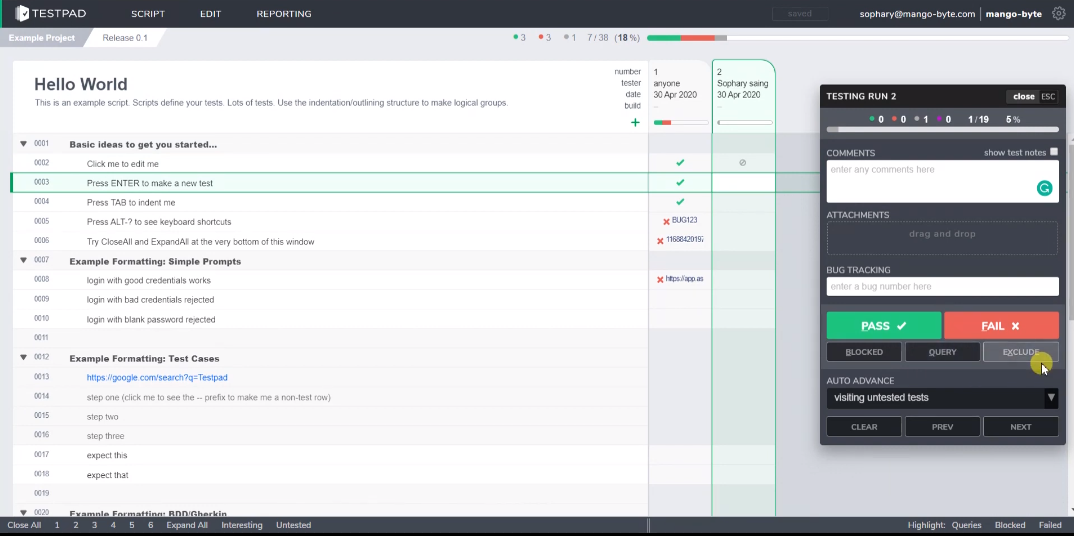This screenshot has height=536, width=1074.
Task: Collapse the Basic ideas group
Action: [x=23, y=144]
